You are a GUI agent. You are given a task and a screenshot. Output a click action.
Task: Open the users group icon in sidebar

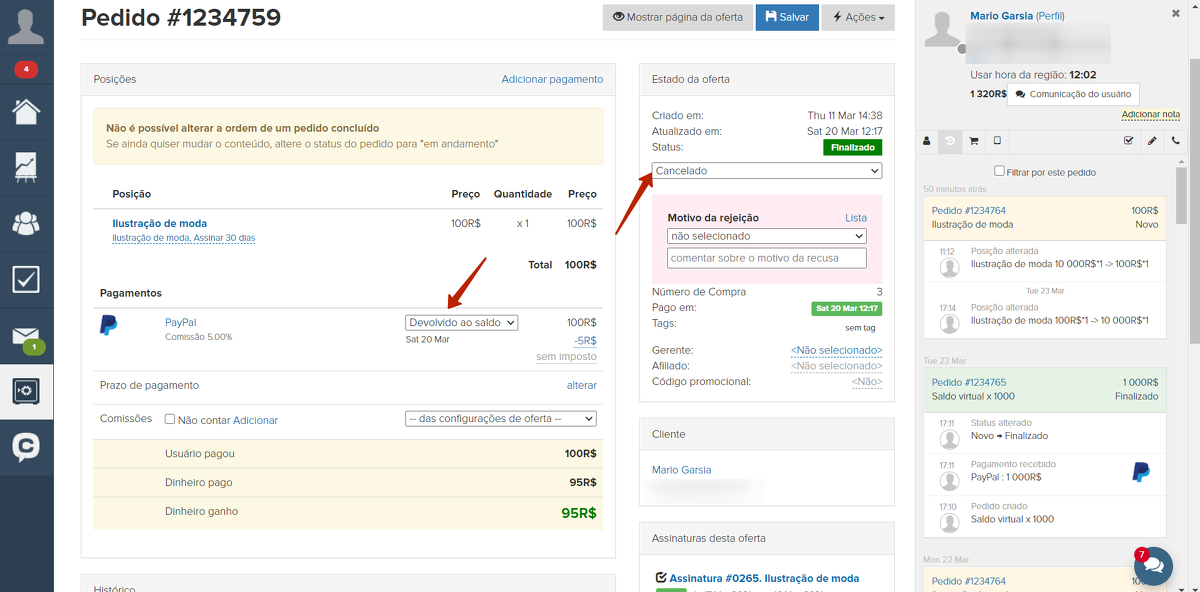pos(26,223)
